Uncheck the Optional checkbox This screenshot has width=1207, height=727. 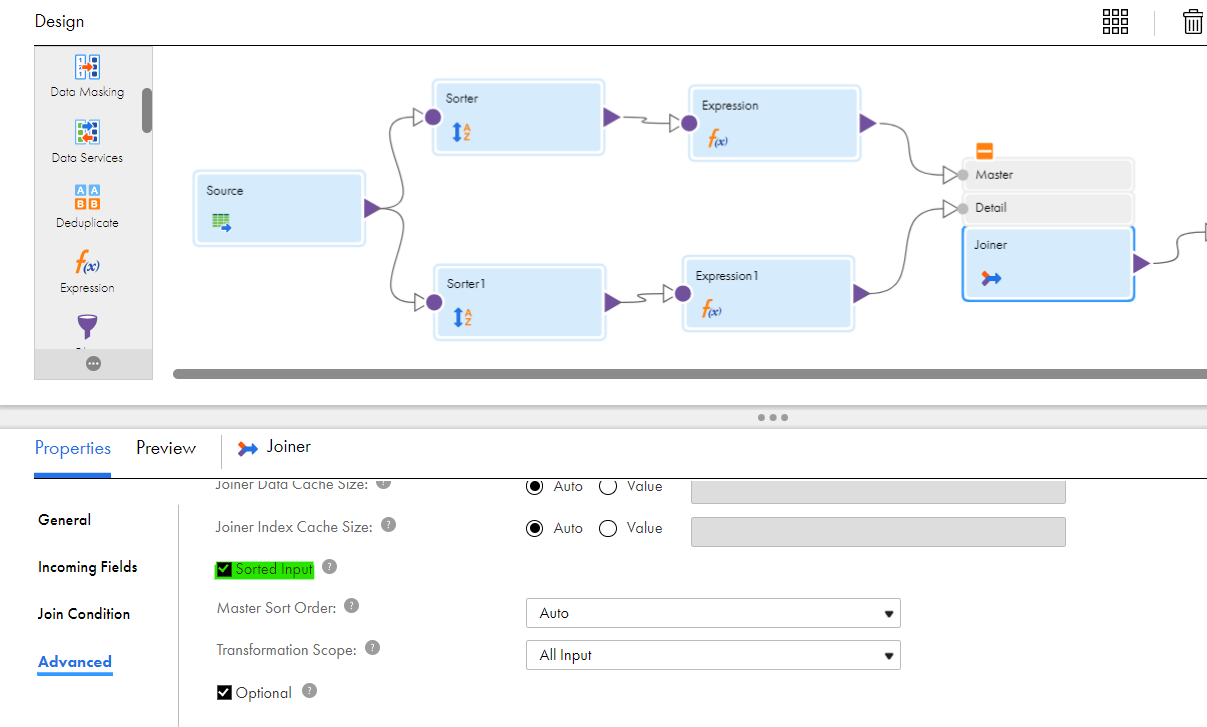tap(224, 692)
